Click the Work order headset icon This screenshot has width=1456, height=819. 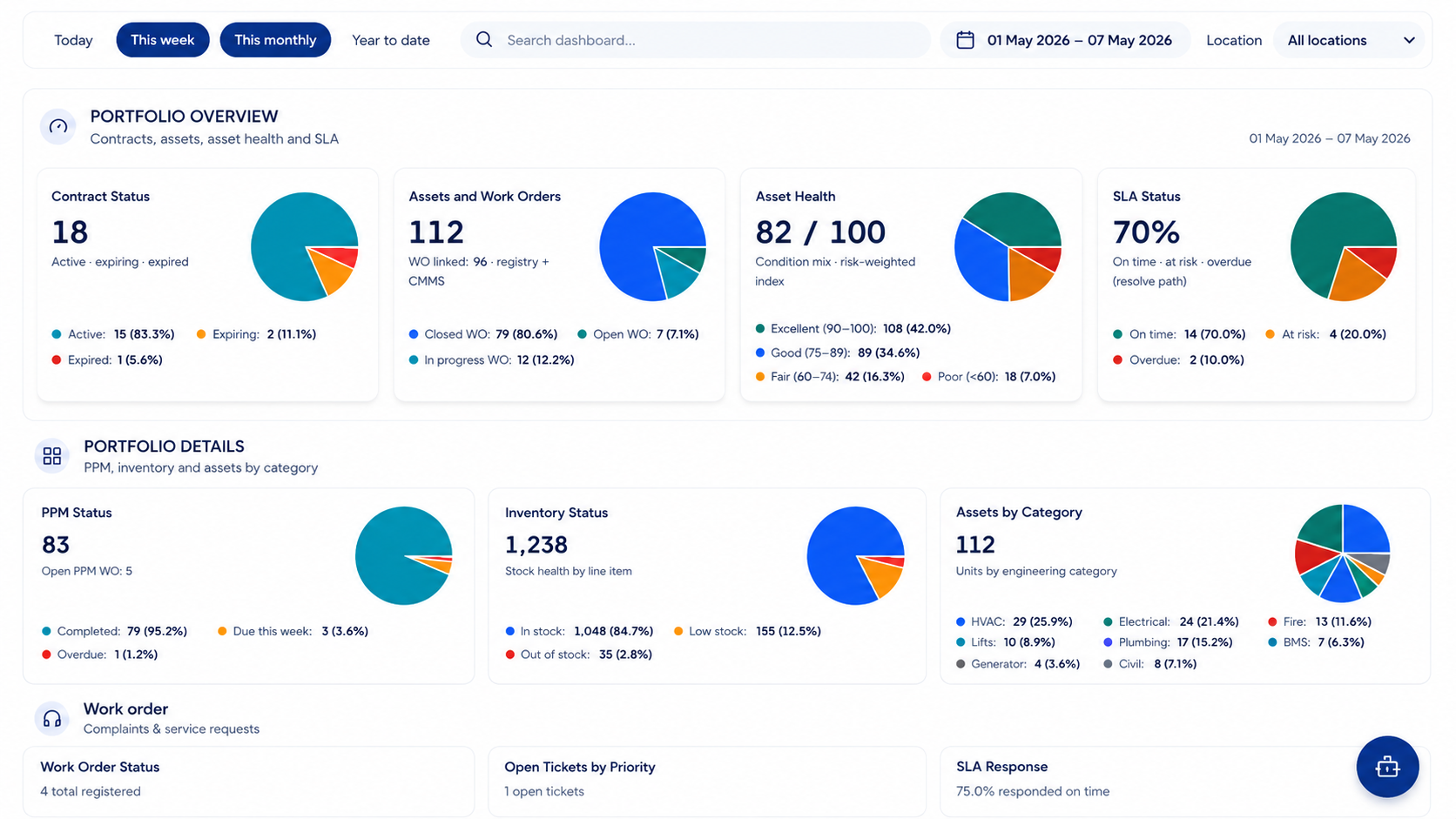[52, 718]
